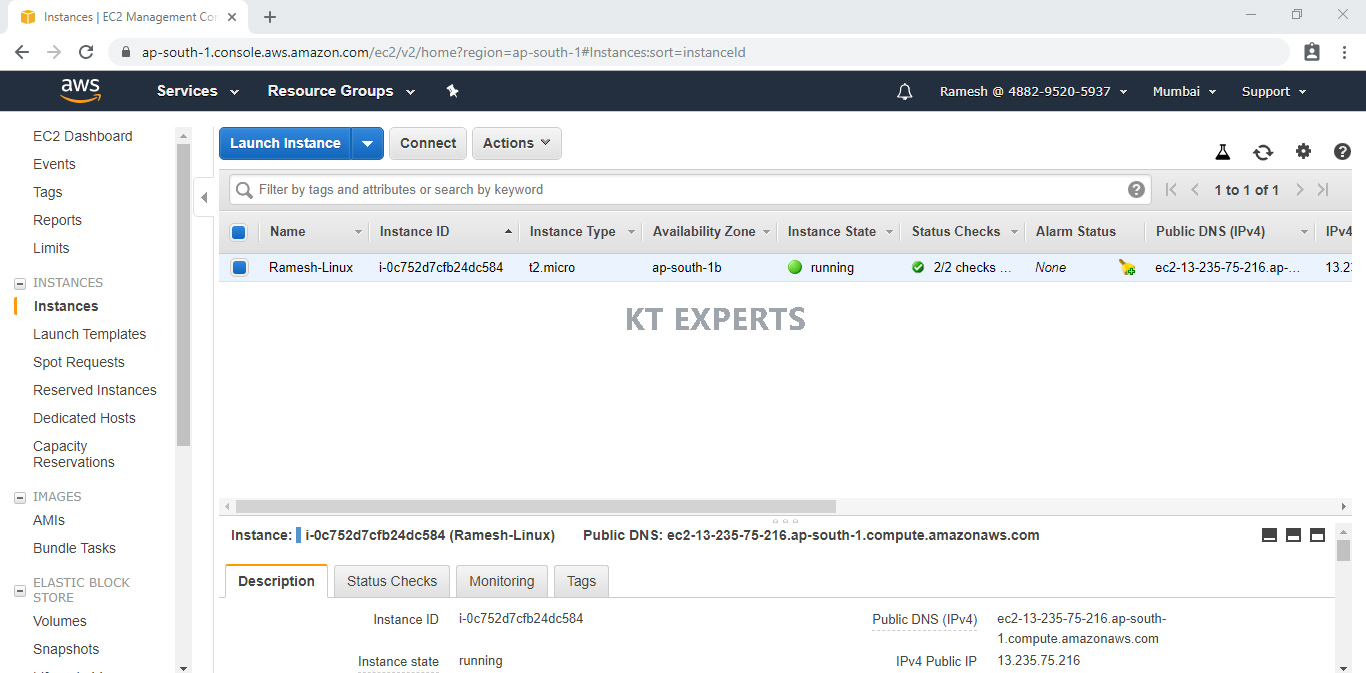Go back in browser history
Screen dimensions: 1366x673
(22, 52)
